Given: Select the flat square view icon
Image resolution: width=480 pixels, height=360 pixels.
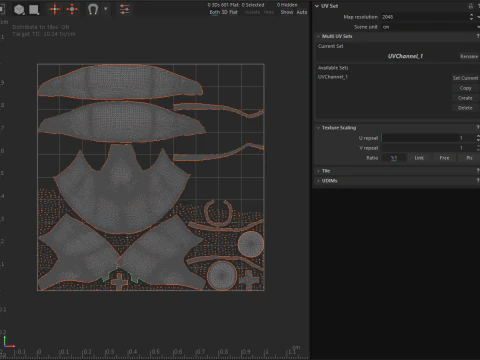Looking at the screenshot, I should tap(34, 10).
